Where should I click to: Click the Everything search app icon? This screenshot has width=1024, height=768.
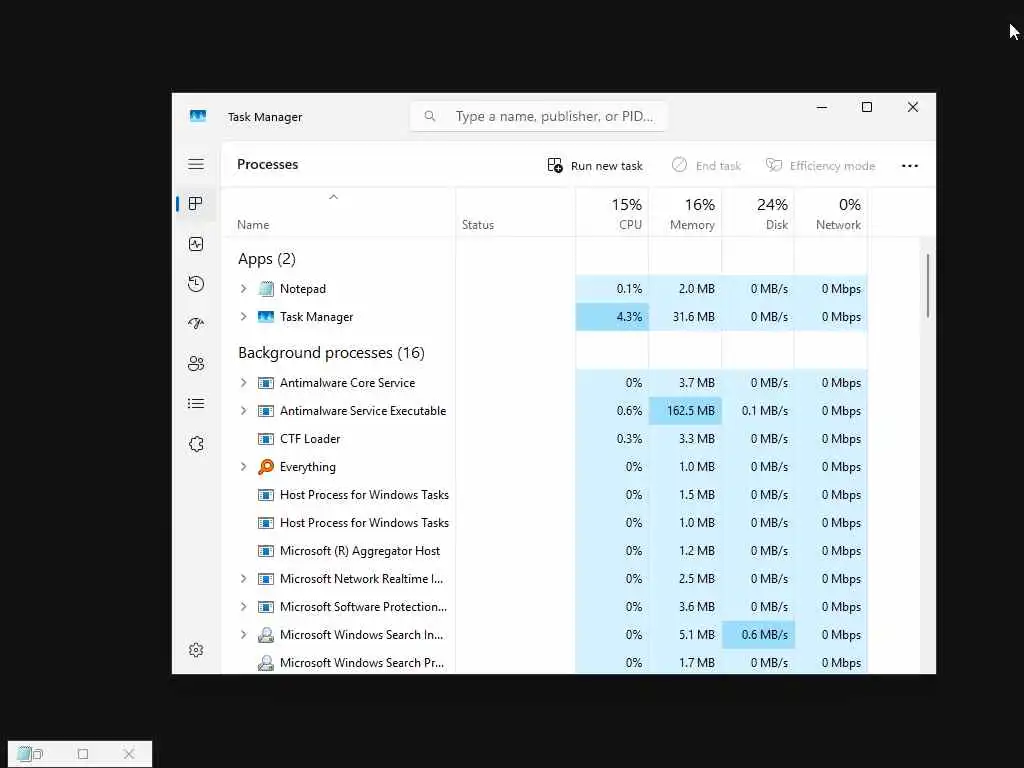tap(266, 466)
